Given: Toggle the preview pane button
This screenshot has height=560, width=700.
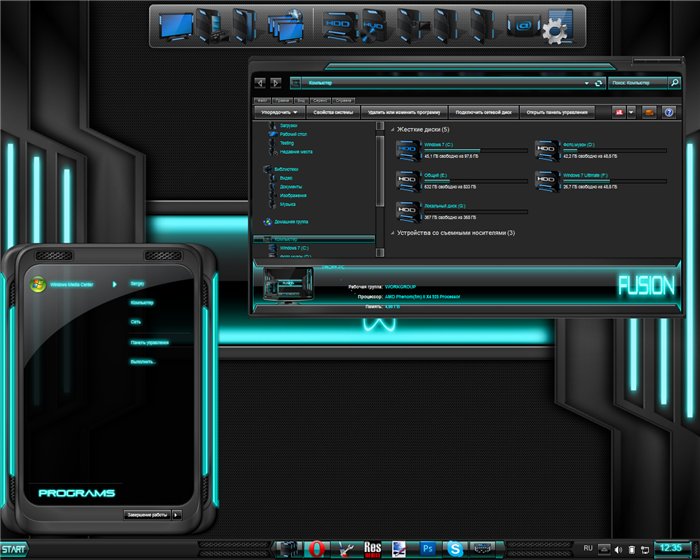Looking at the screenshot, I should [x=648, y=112].
